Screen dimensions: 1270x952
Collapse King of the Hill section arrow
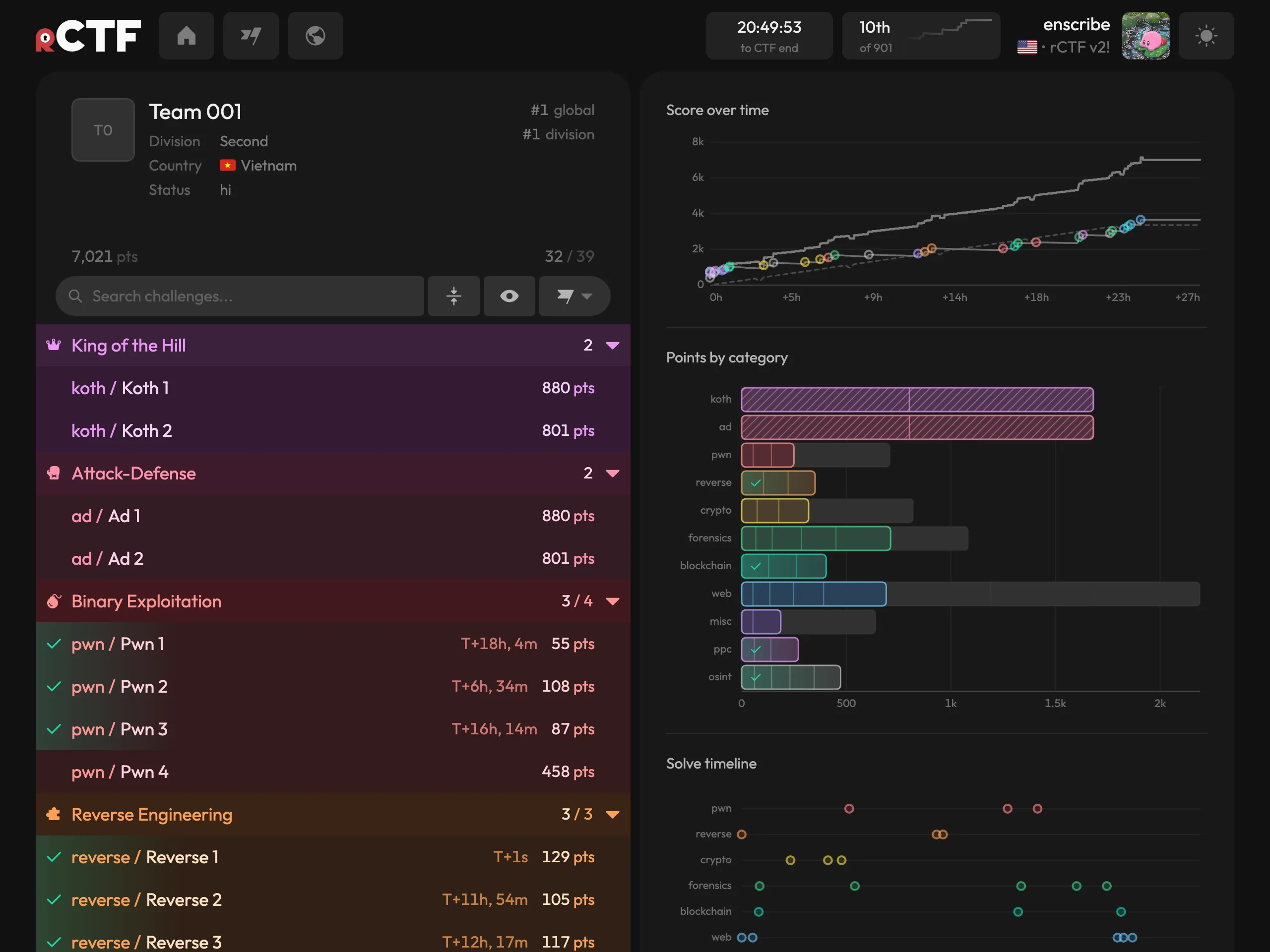(x=613, y=346)
